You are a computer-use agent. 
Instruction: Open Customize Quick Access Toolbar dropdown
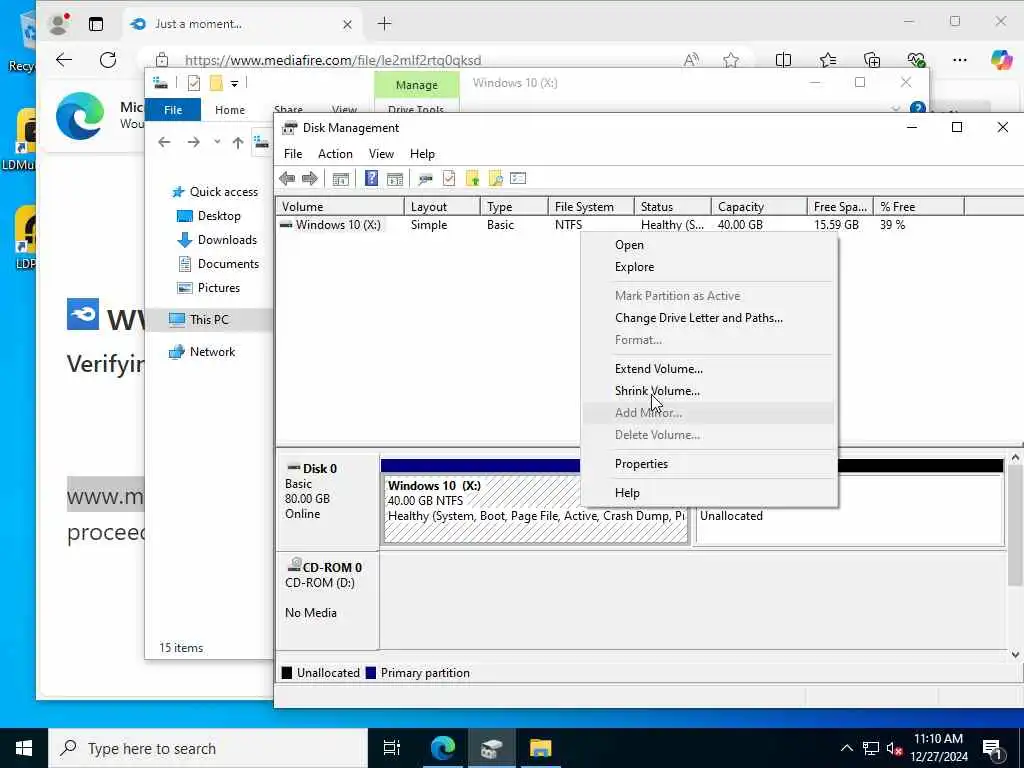point(234,83)
